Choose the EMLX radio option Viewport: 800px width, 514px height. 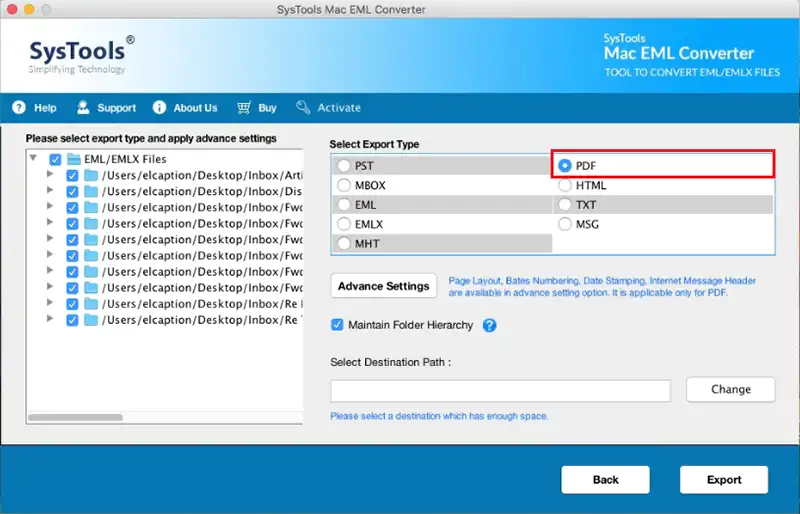click(344, 224)
